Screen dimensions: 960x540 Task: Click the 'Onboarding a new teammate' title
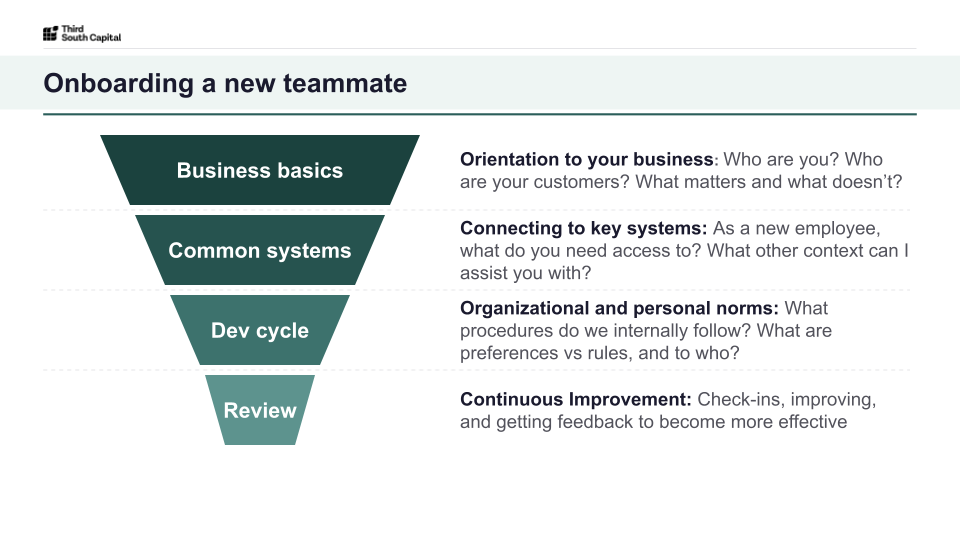pyautogui.click(x=225, y=83)
